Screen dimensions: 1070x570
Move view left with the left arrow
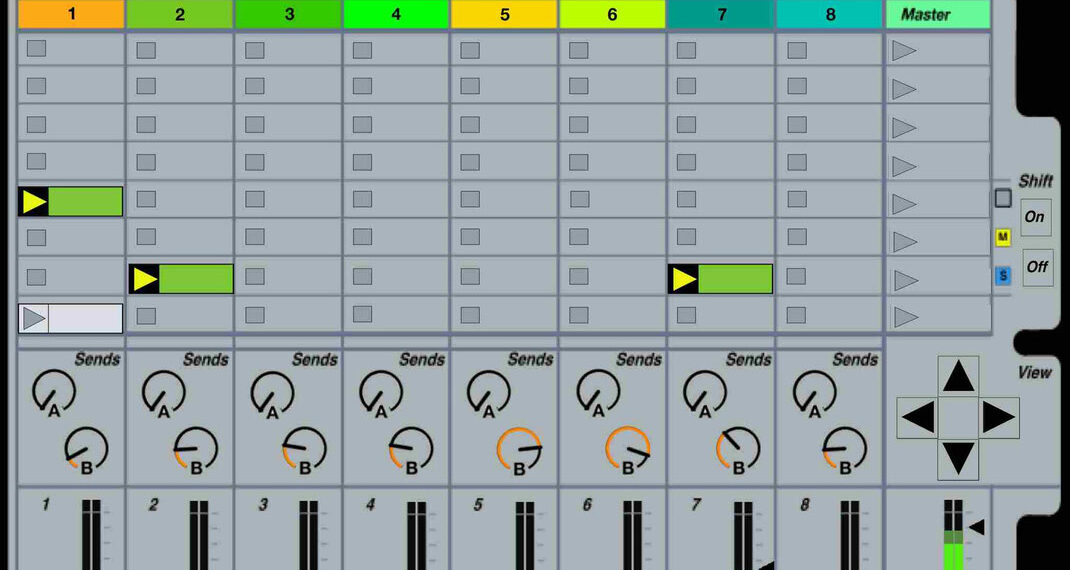[917, 417]
